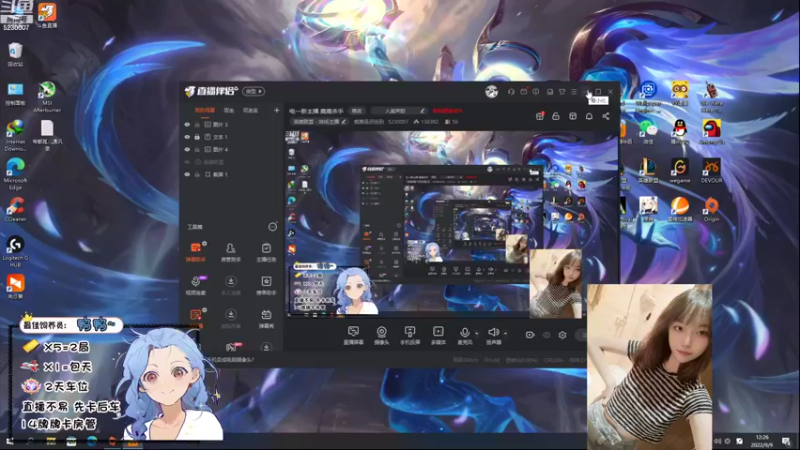Image resolution: width=800 pixels, height=450 pixels.
Task: Click the red link text in the header
Action: [x=447, y=111]
